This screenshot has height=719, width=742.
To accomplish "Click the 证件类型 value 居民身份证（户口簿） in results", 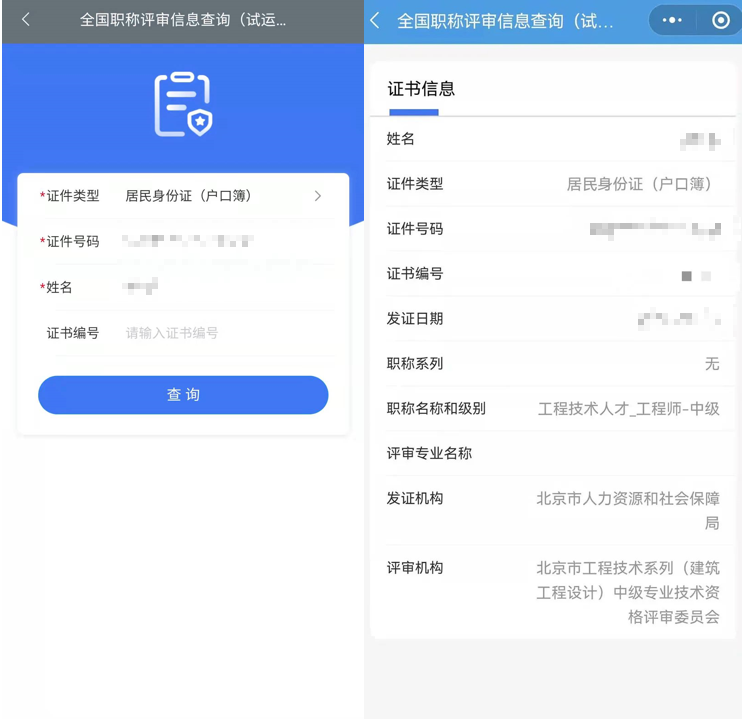I will 639,184.
